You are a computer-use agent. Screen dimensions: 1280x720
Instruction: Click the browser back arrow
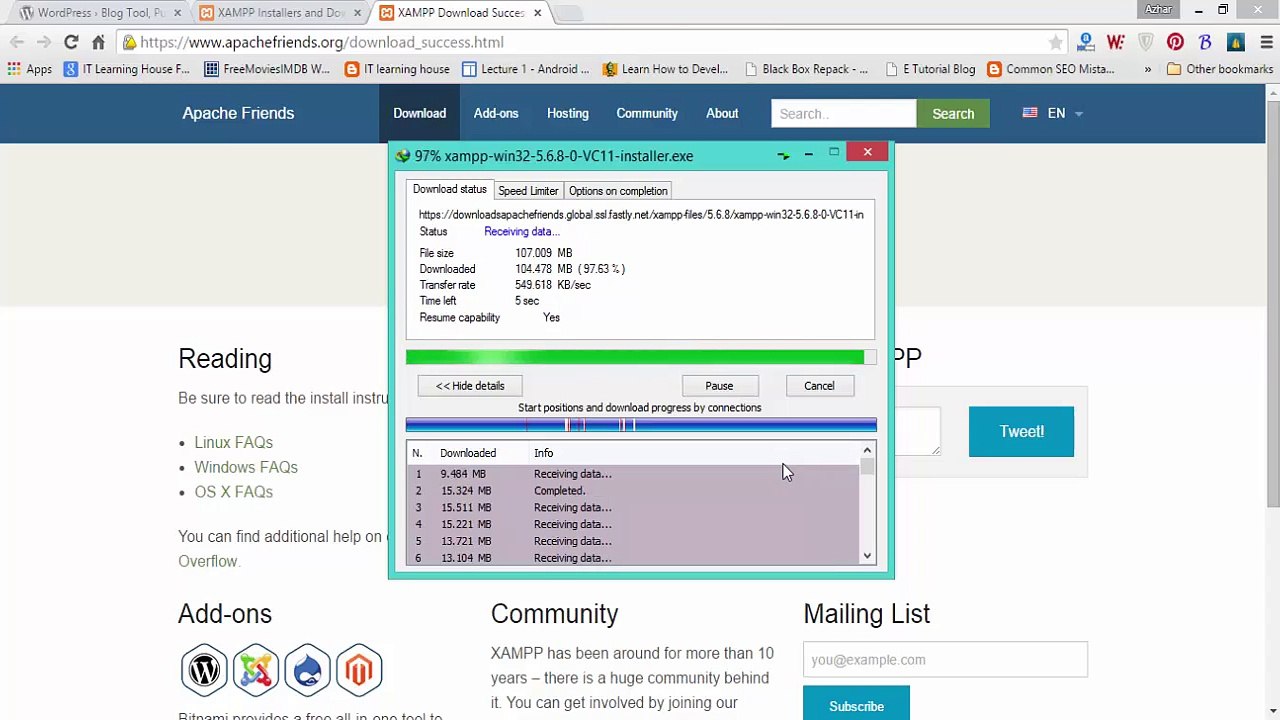coord(17,42)
